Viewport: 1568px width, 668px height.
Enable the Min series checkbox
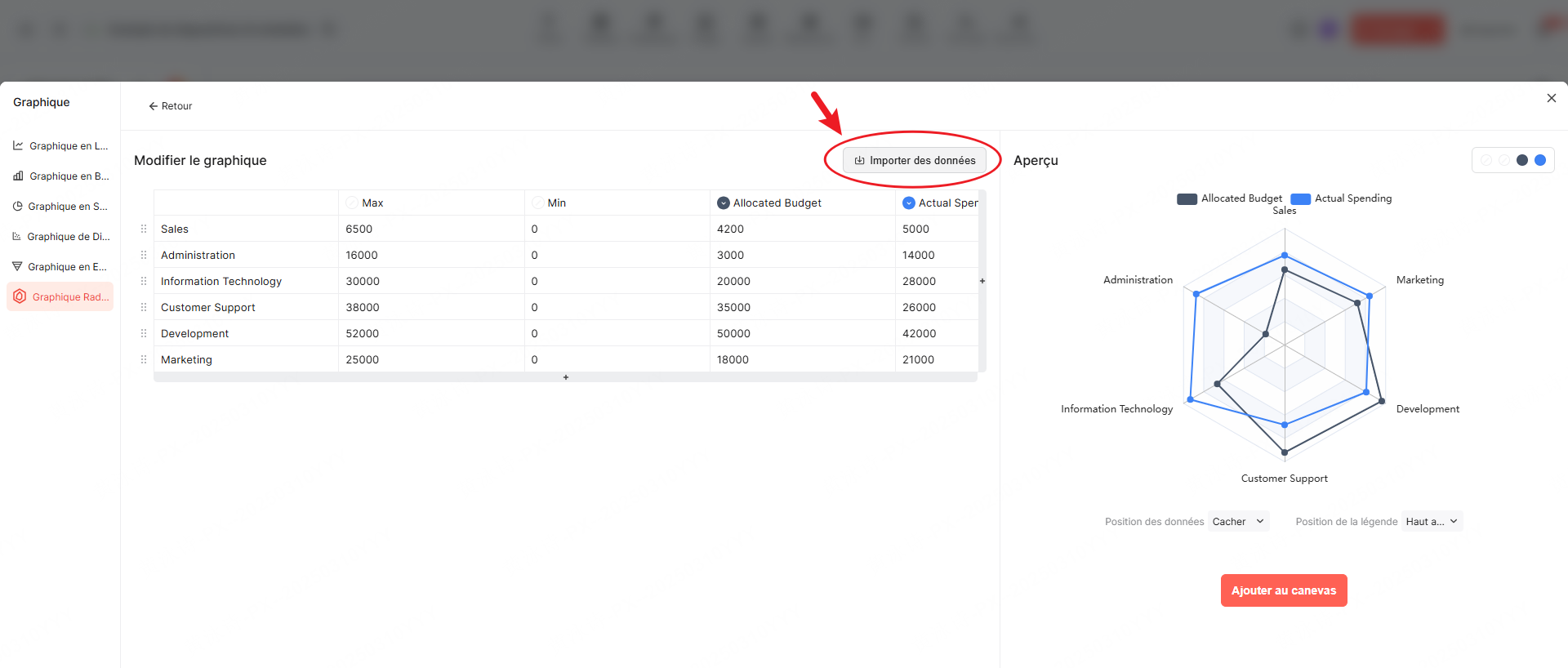pyautogui.click(x=537, y=203)
